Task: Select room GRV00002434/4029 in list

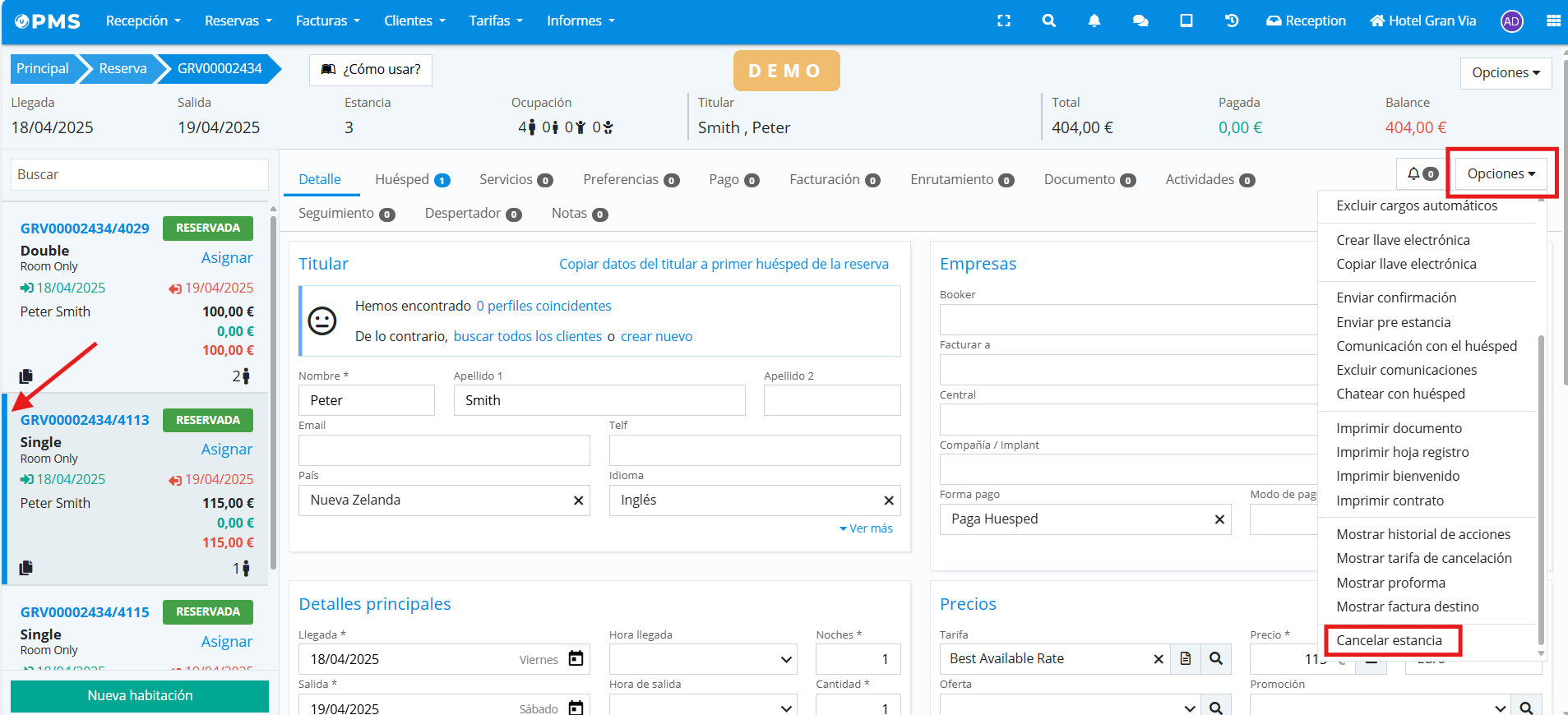Action: (85, 228)
